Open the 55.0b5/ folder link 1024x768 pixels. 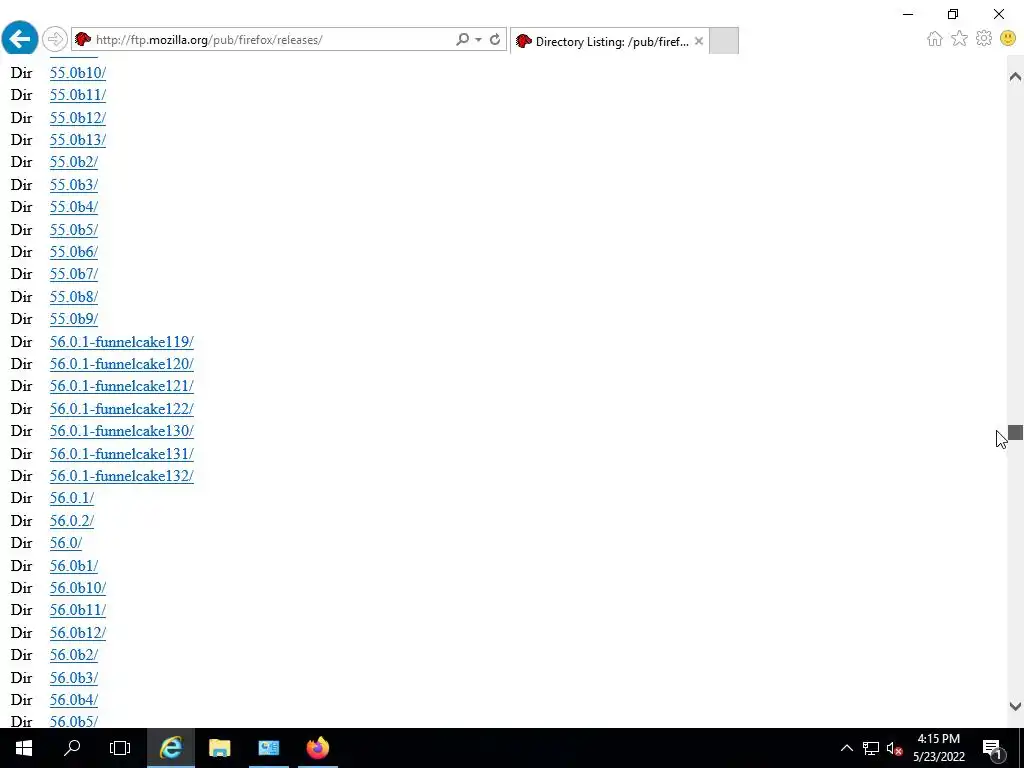(74, 230)
